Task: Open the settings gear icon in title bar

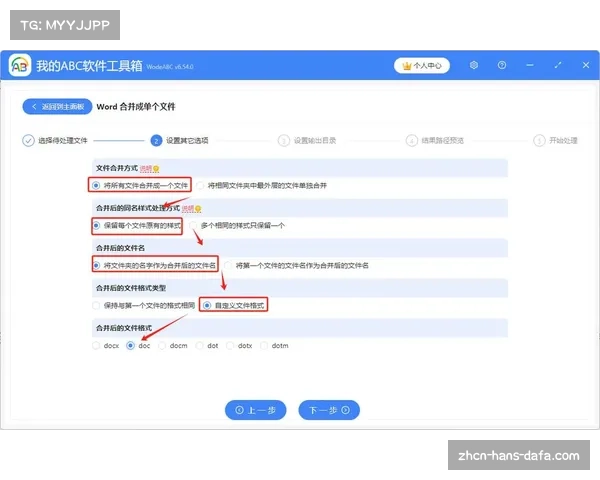Action: click(474, 65)
